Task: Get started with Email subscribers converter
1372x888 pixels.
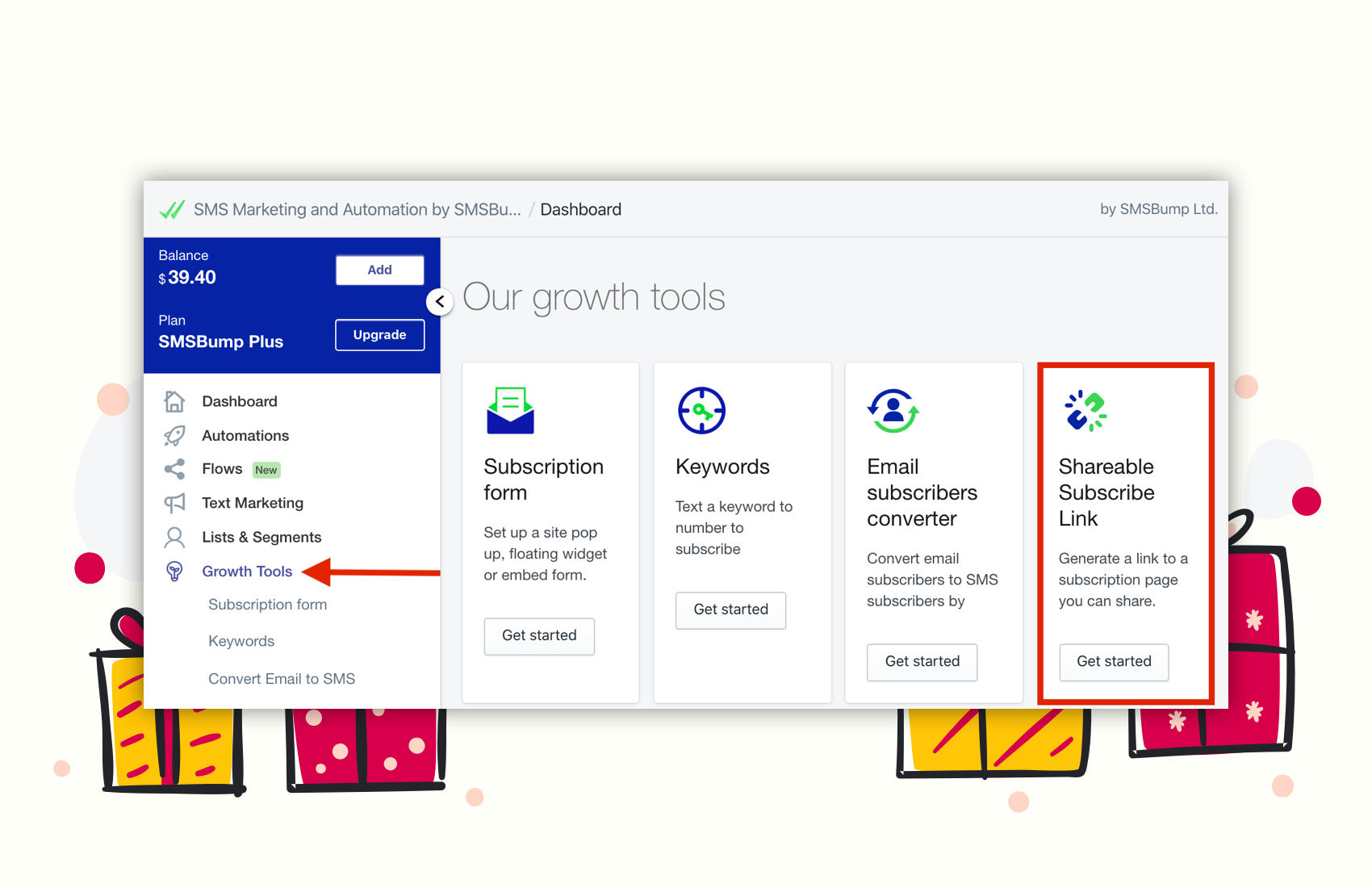Action: pos(922,662)
